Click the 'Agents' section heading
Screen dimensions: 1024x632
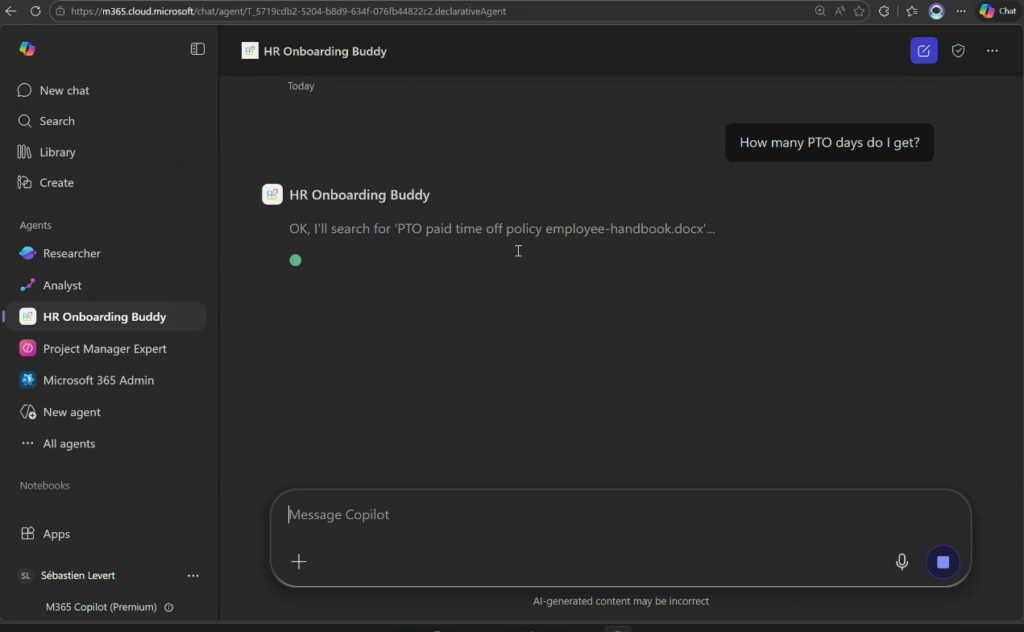coord(35,225)
